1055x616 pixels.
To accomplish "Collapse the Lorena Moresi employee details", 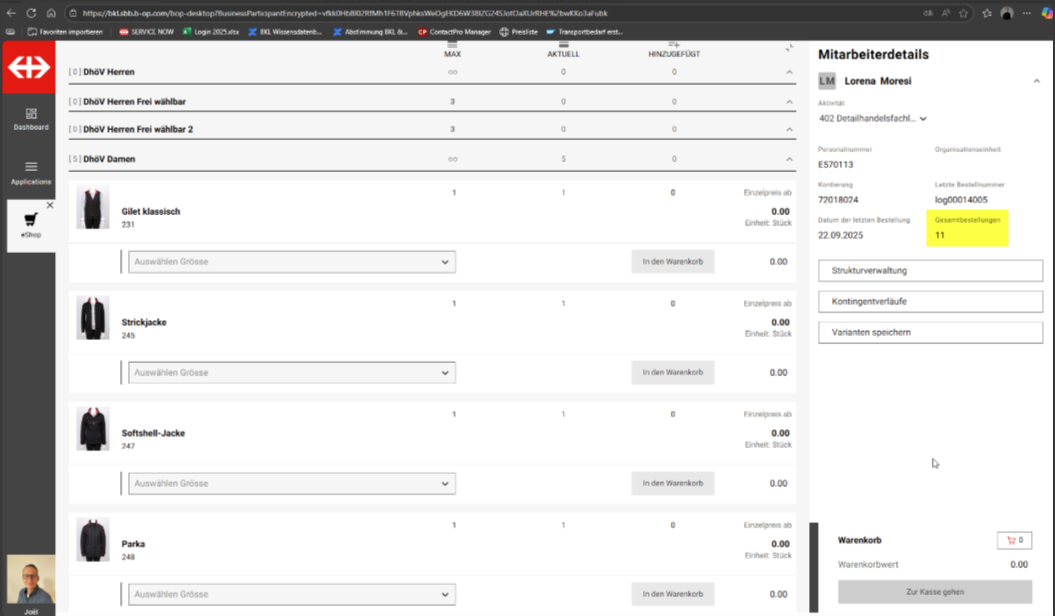I will click(1036, 81).
